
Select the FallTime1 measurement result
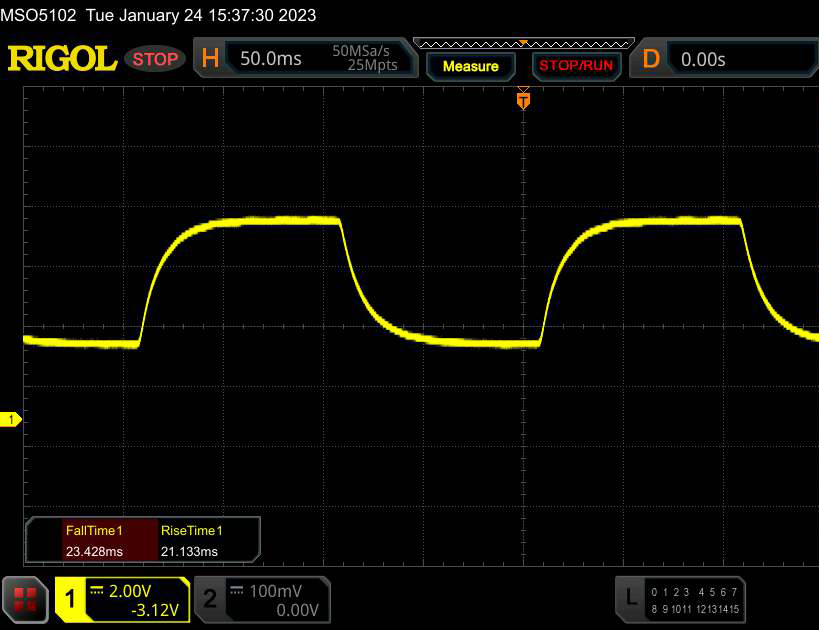pos(92,541)
